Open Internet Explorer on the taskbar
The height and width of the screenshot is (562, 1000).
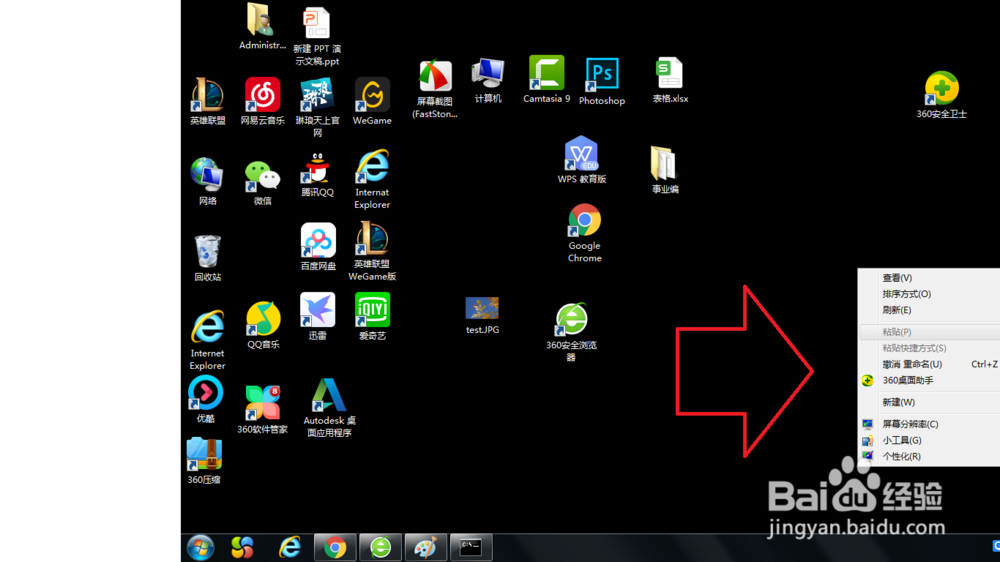(290, 548)
